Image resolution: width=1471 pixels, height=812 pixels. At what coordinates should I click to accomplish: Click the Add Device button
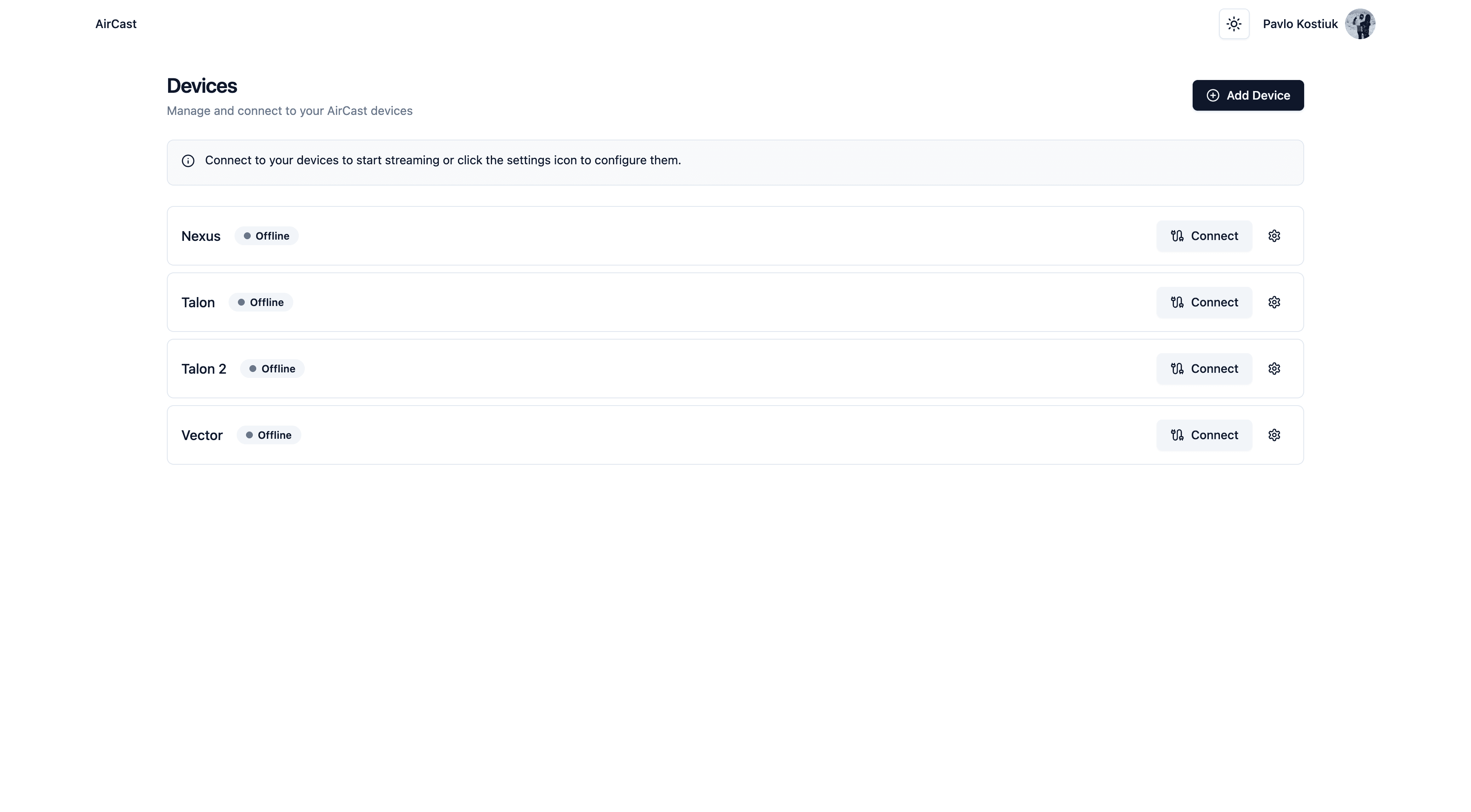[1248, 95]
